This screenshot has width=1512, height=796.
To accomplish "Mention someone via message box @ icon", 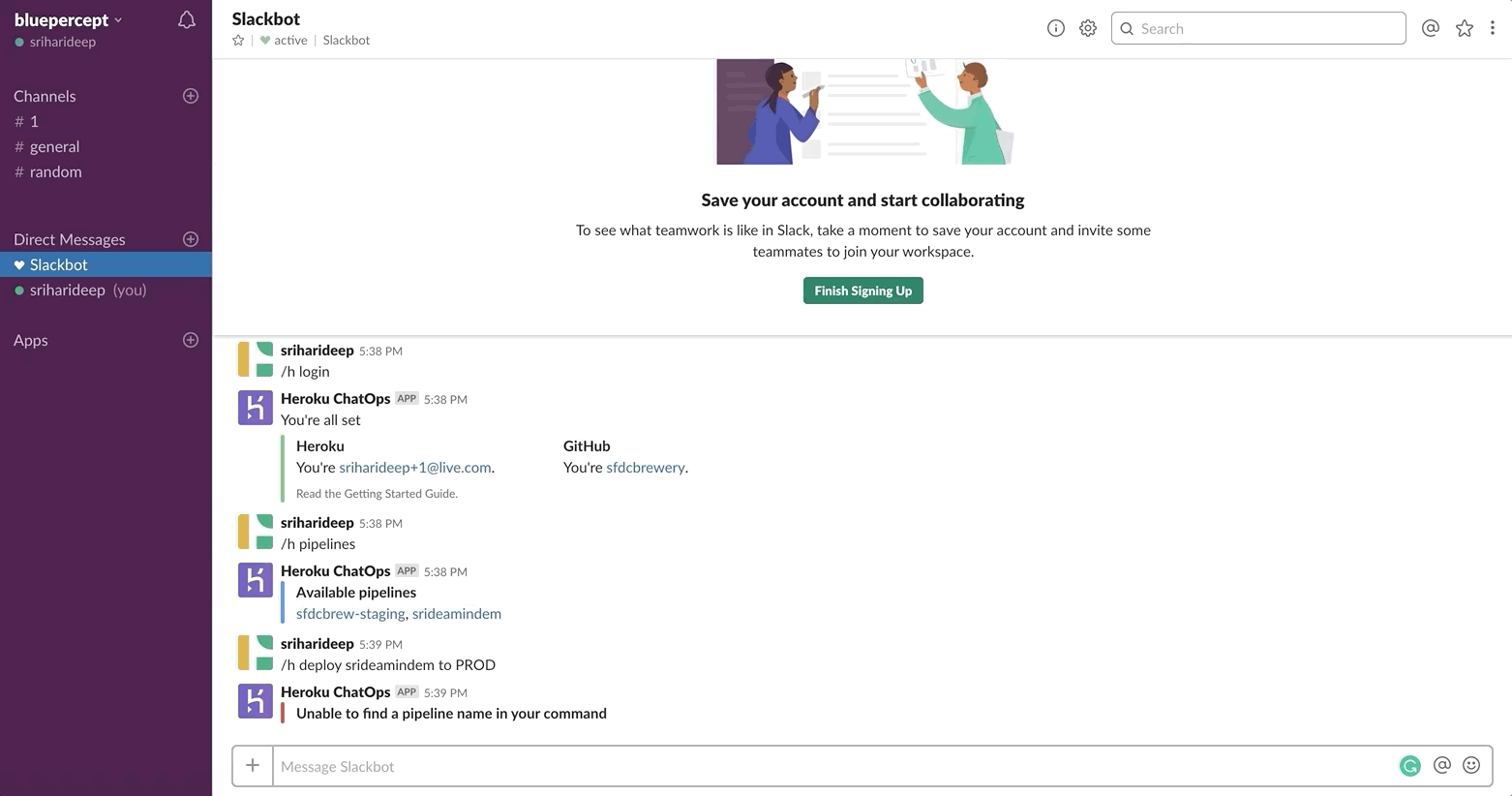I will (1442, 765).
